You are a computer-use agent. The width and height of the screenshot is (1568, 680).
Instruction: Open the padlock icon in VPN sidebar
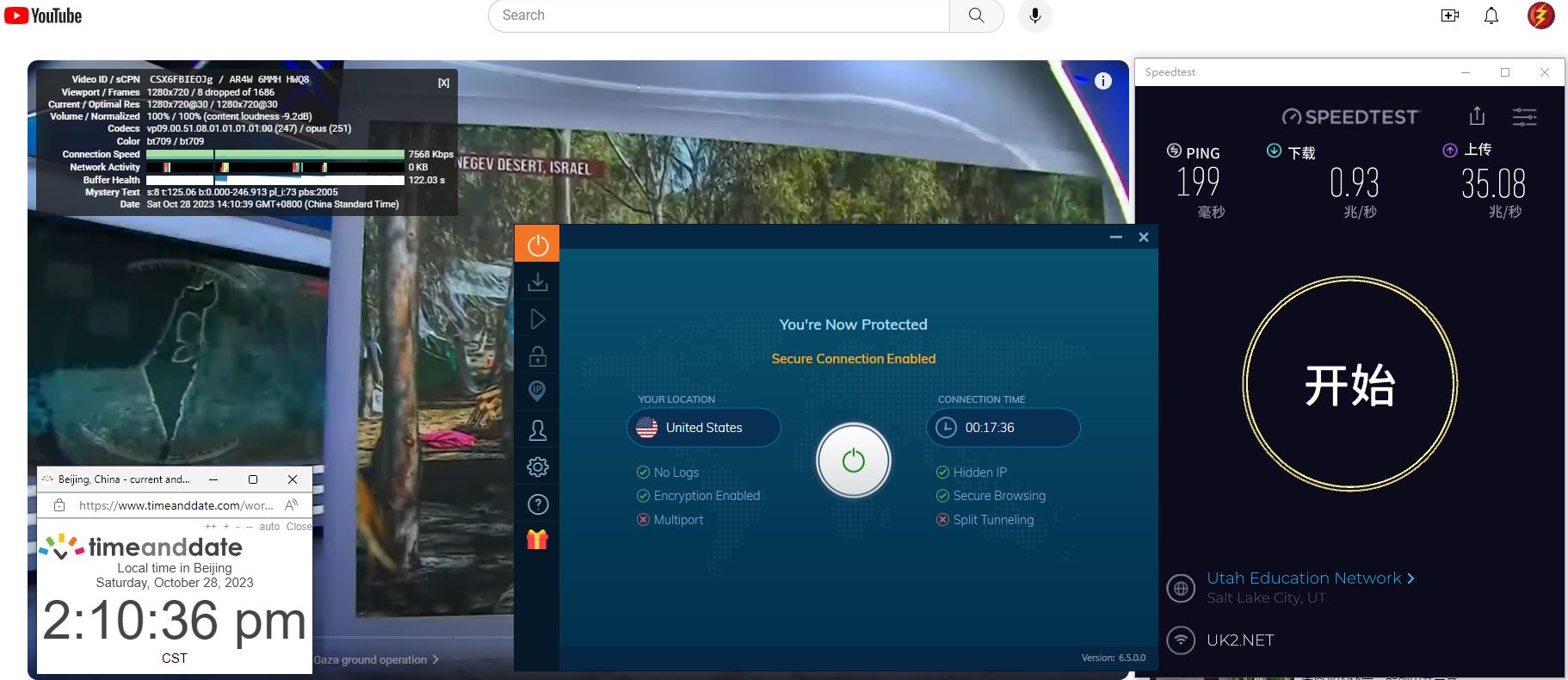(x=538, y=356)
